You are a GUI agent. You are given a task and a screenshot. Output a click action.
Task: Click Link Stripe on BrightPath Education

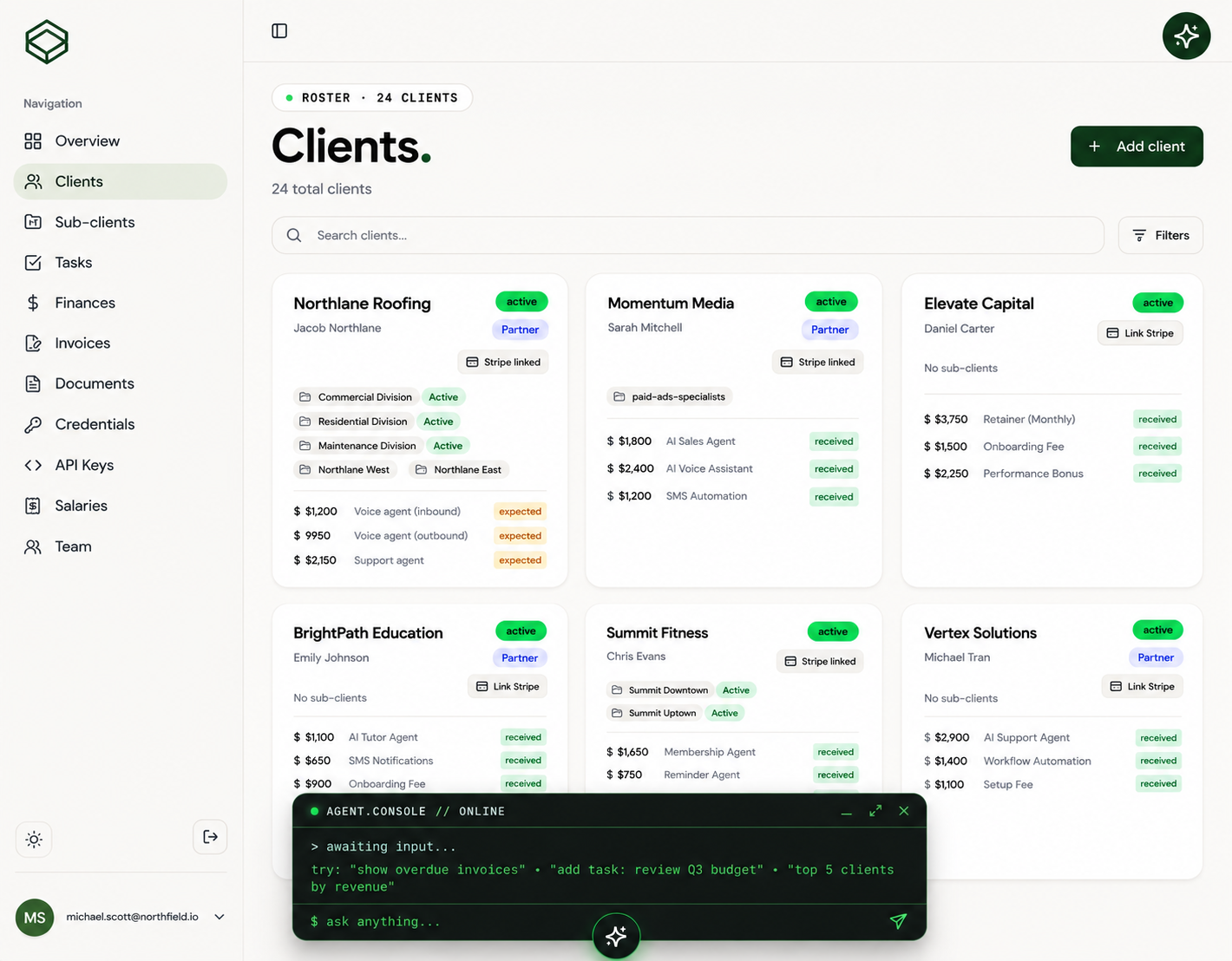508,686
